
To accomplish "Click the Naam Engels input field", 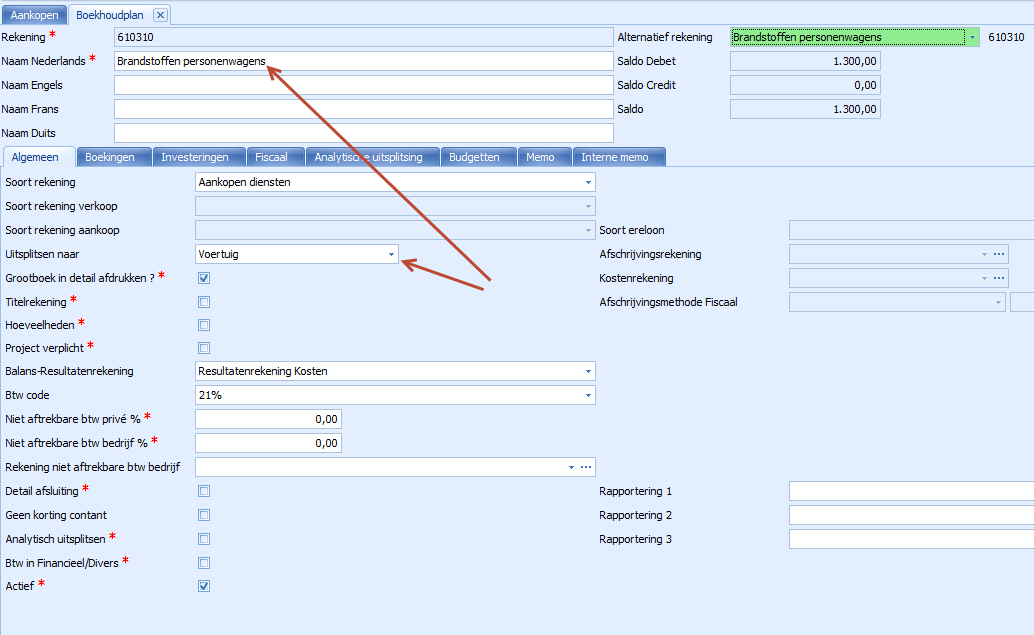I will (x=363, y=86).
